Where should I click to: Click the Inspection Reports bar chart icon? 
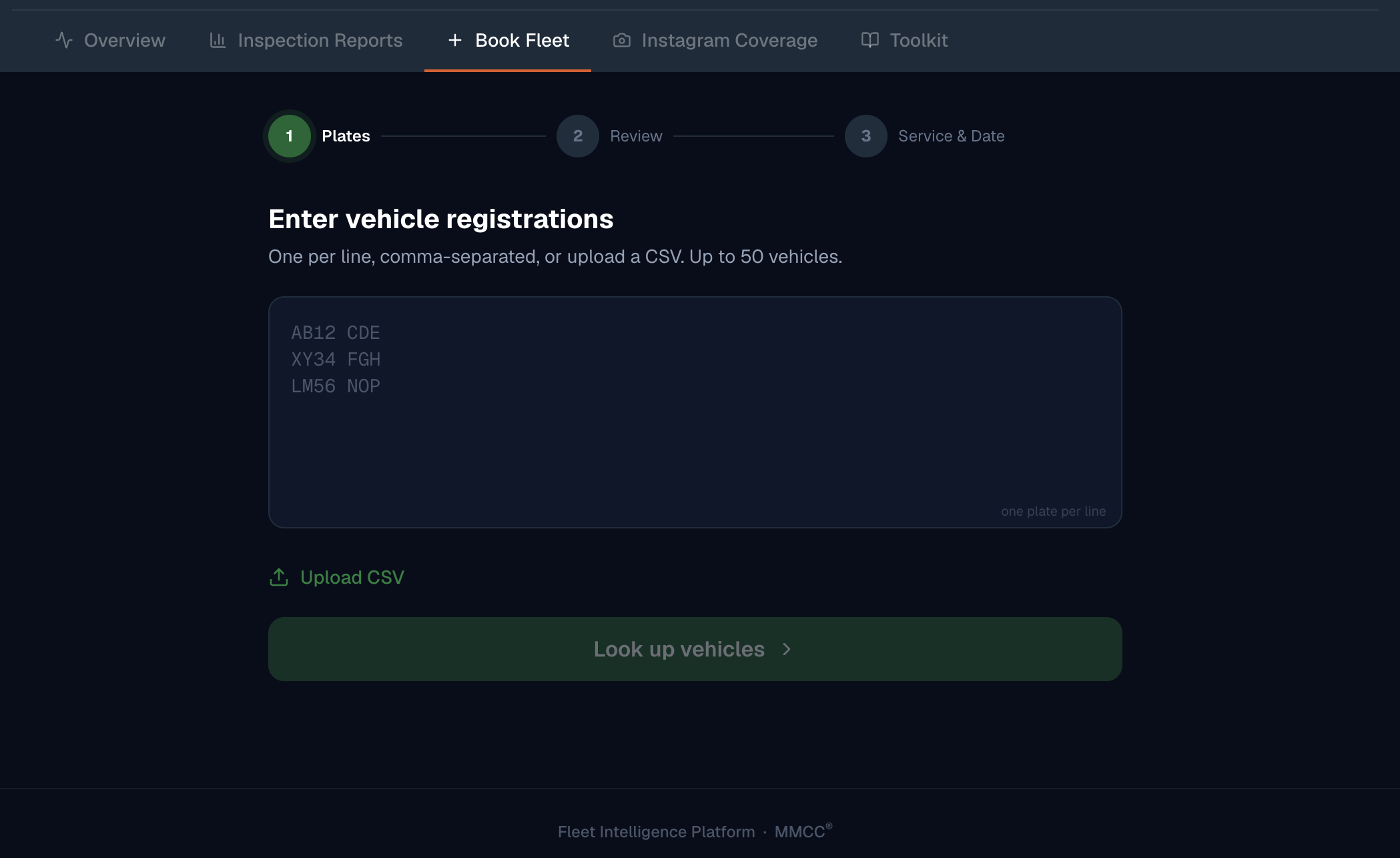point(218,40)
